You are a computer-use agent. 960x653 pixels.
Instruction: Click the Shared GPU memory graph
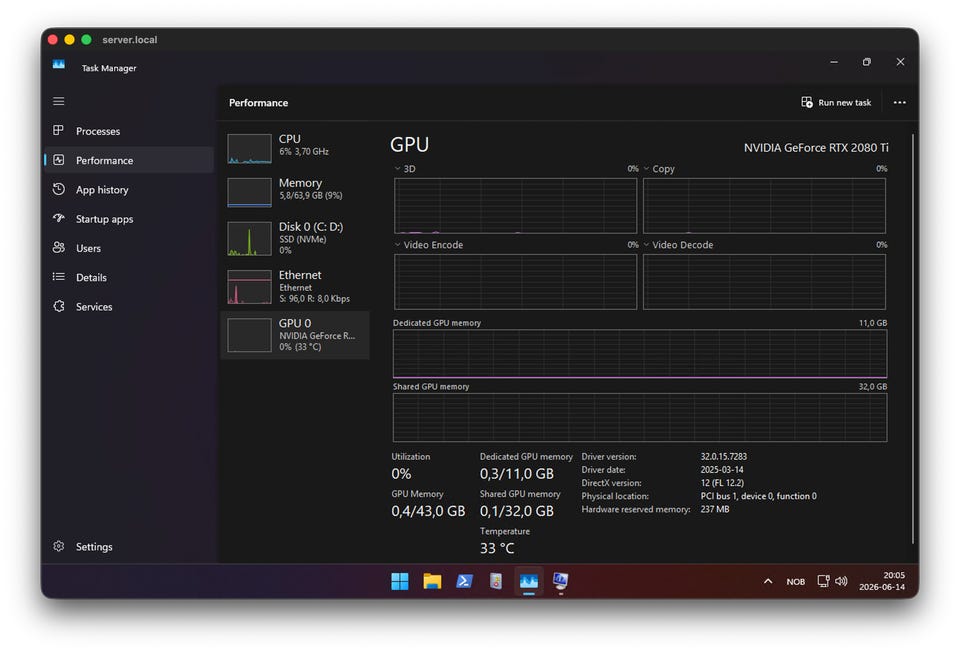click(640, 417)
